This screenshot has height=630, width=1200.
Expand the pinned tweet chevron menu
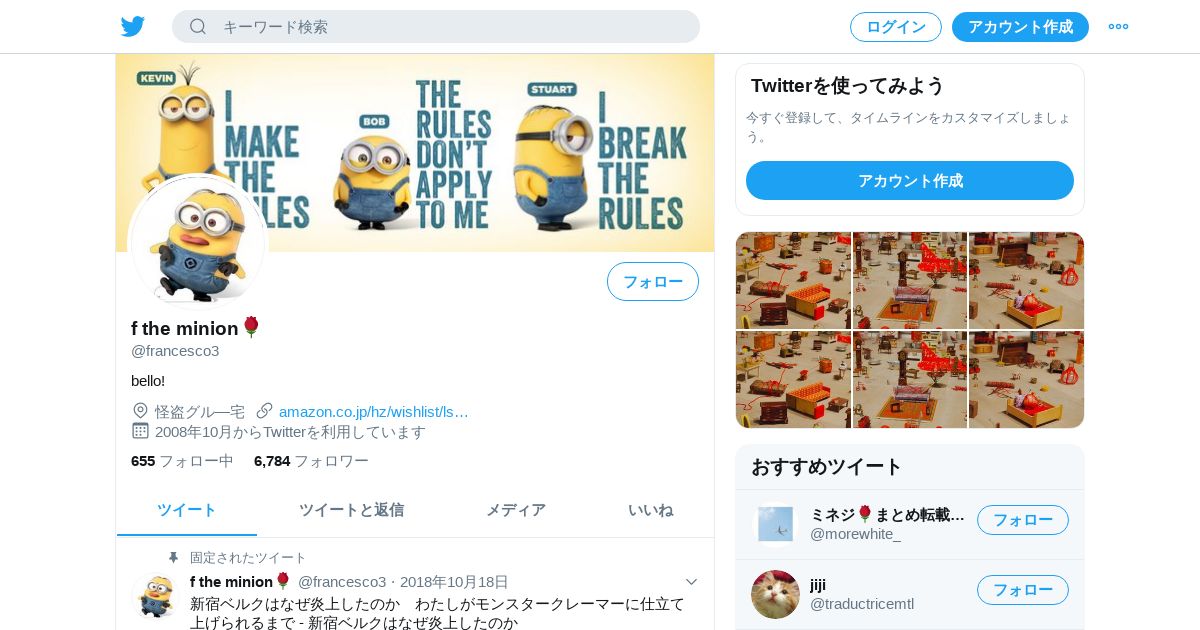click(691, 582)
